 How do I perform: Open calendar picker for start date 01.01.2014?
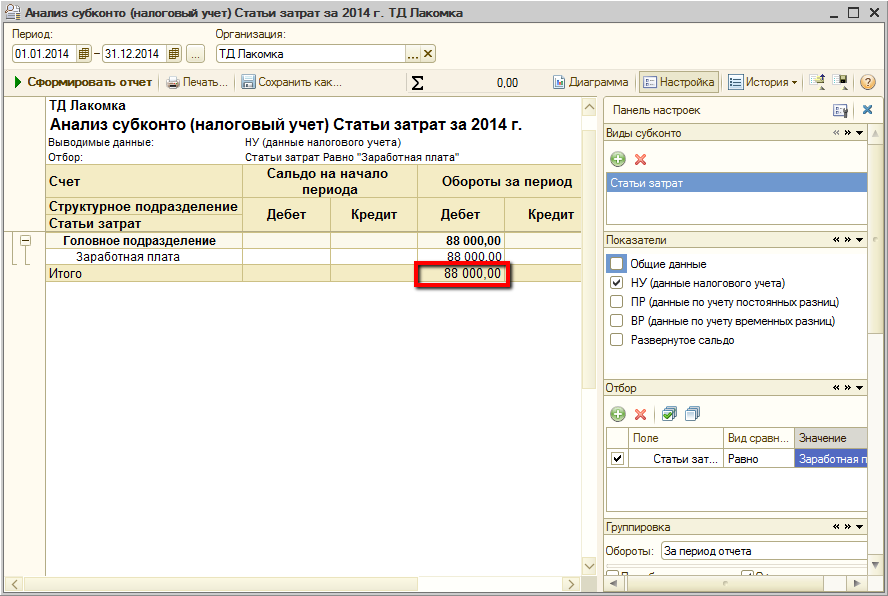click(x=83, y=54)
